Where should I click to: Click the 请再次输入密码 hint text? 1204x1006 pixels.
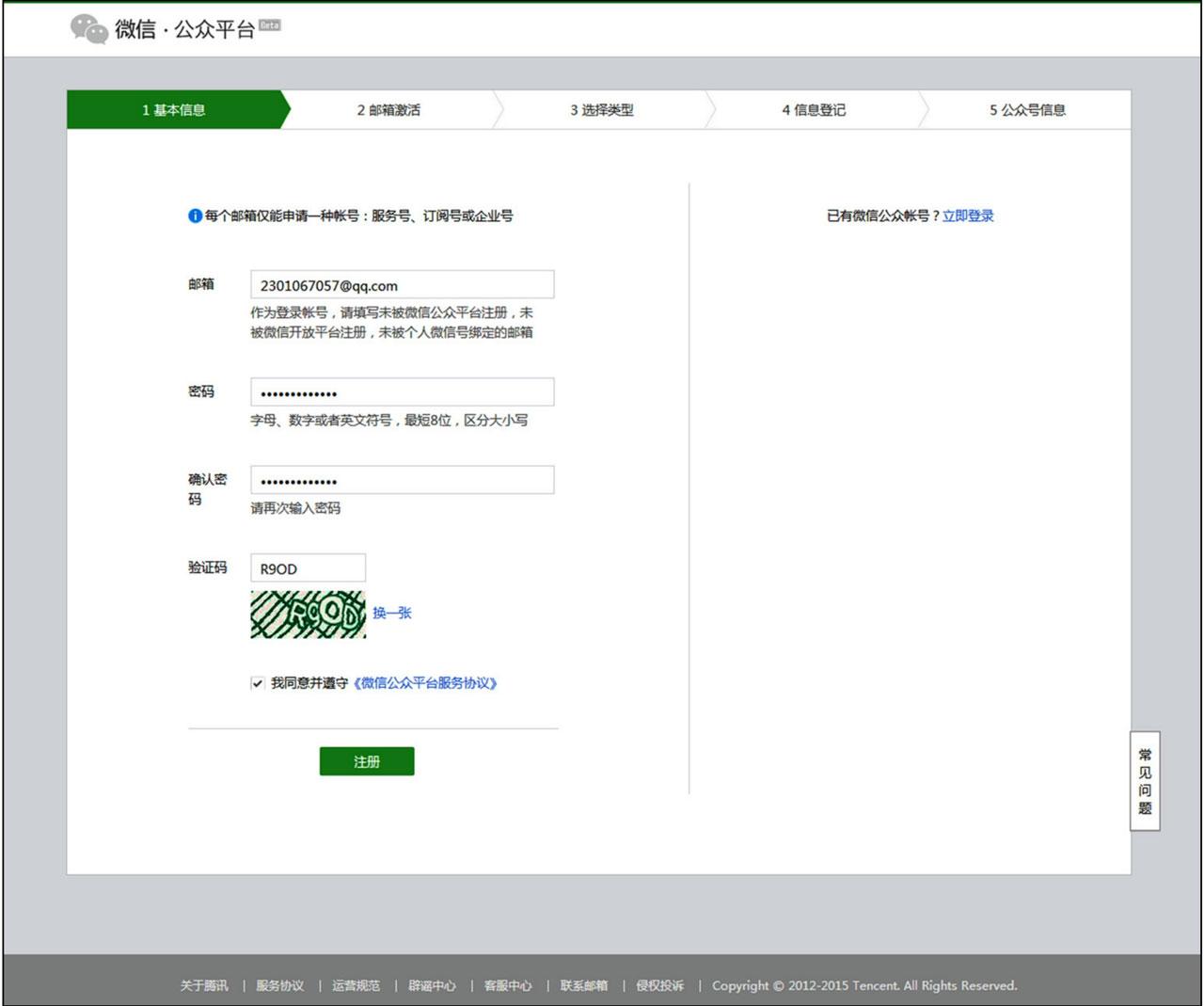(x=295, y=508)
